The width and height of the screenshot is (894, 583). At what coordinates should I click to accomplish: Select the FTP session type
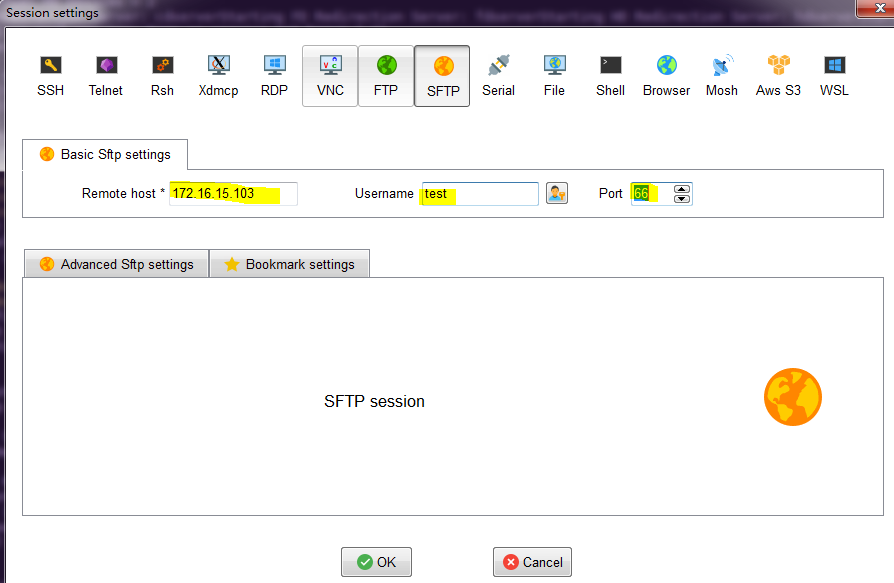(386, 75)
